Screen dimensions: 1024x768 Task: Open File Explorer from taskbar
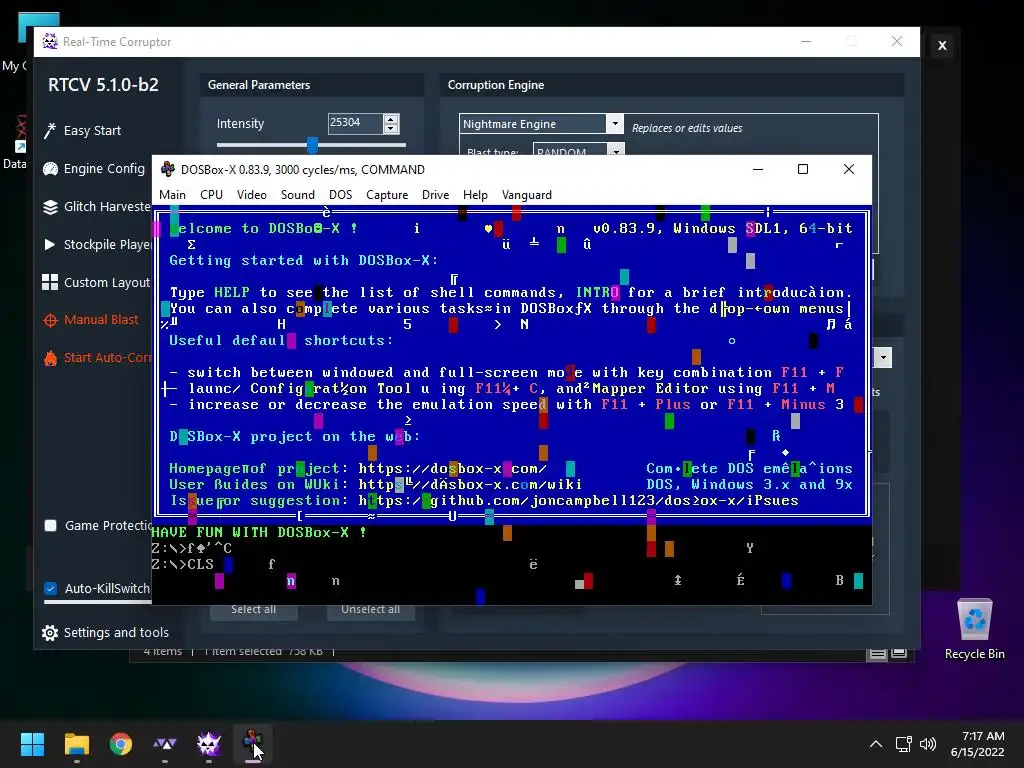tap(76, 743)
